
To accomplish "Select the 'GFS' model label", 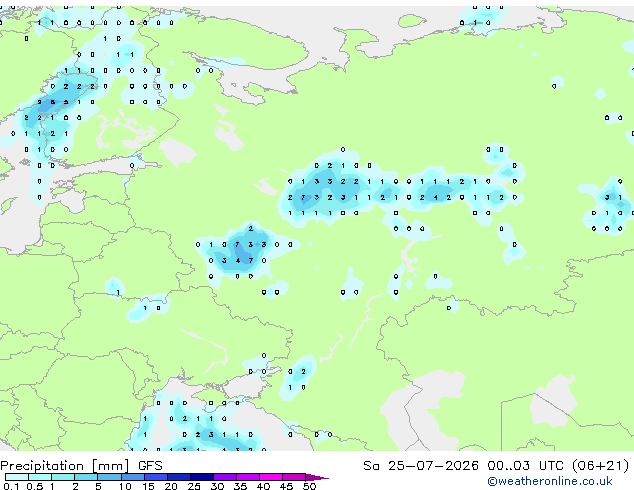I will click(150, 466).
